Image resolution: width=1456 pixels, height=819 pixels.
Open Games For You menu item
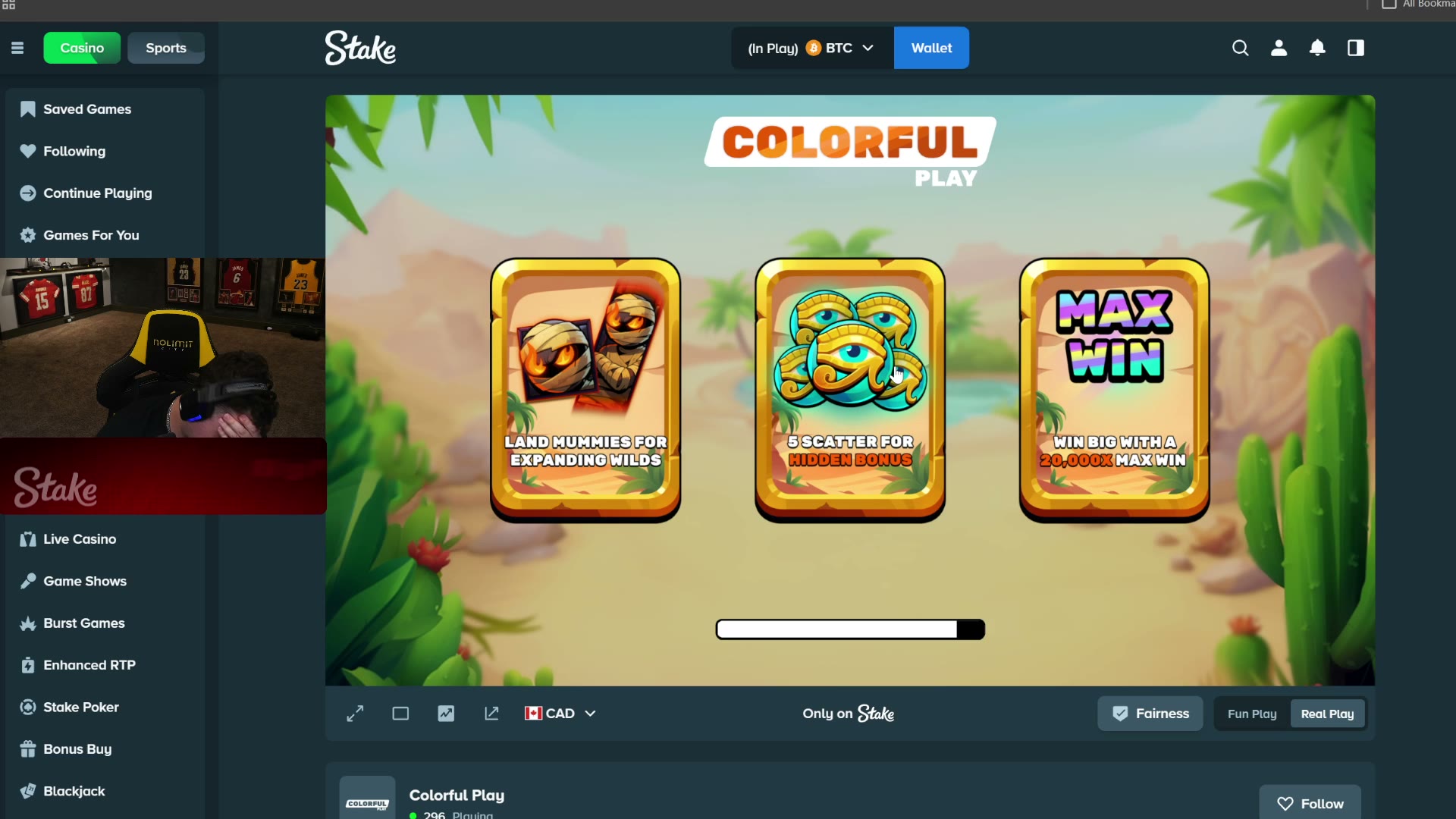(x=105, y=235)
